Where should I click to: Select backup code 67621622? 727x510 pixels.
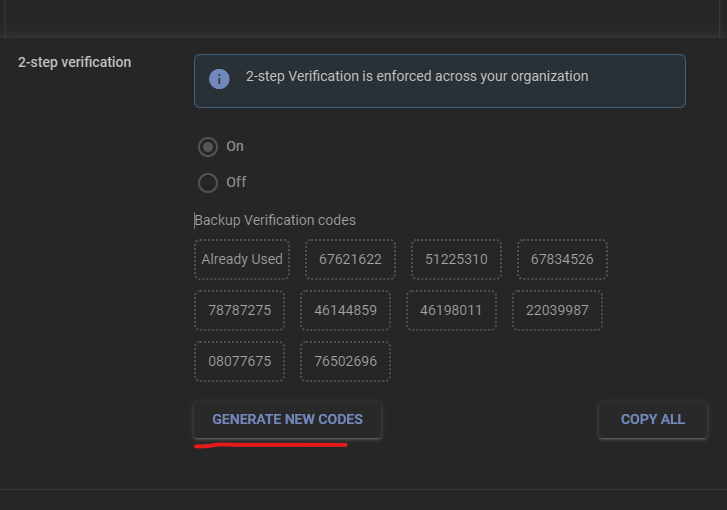pos(350,259)
